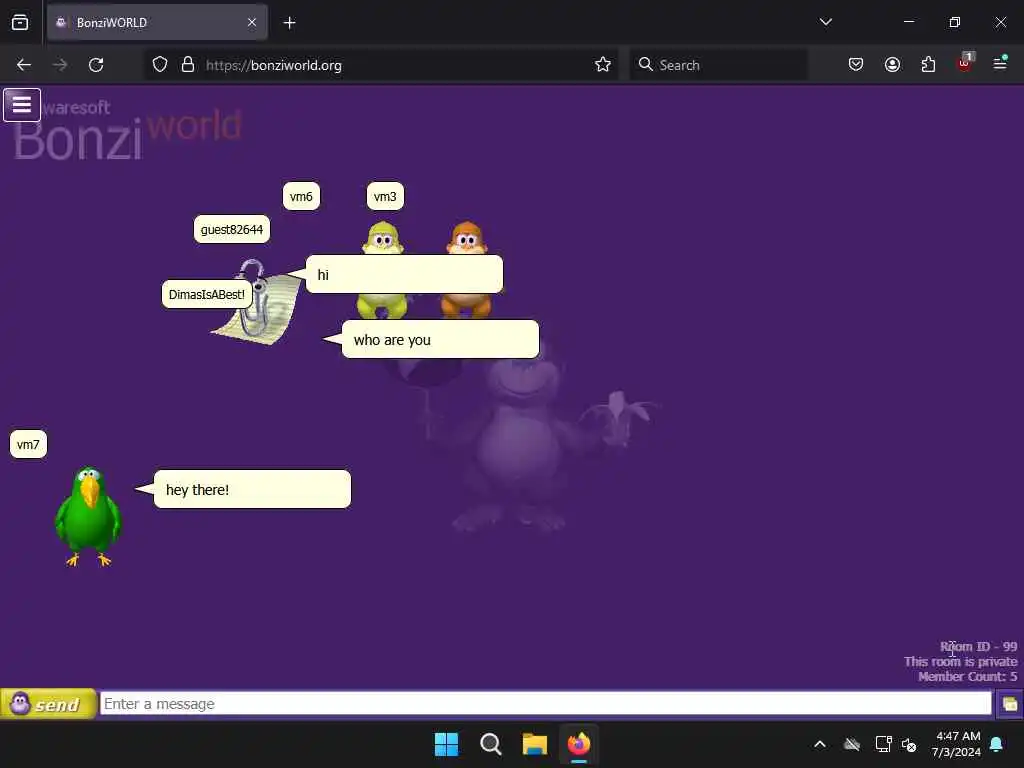Open the BonziWORLD hamburger menu
This screenshot has height=768, width=1024.
pyautogui.click(x=22, y=104)
